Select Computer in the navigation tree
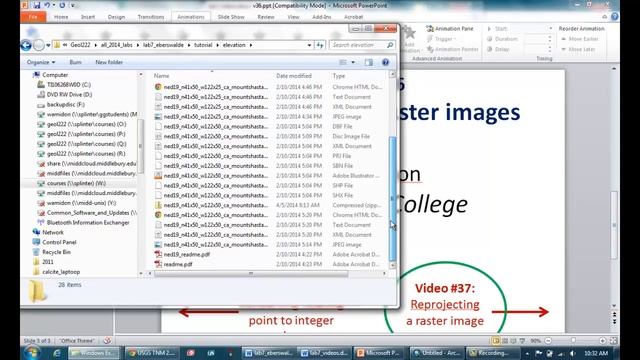Viewport: 640px width, 360px height. coord(55,75)
